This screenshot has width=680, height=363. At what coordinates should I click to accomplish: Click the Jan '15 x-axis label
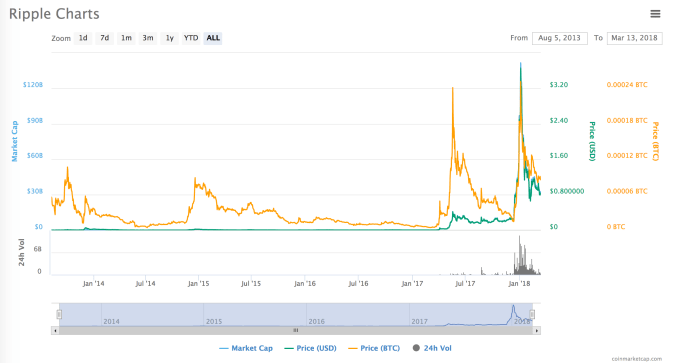pos(198,284)
